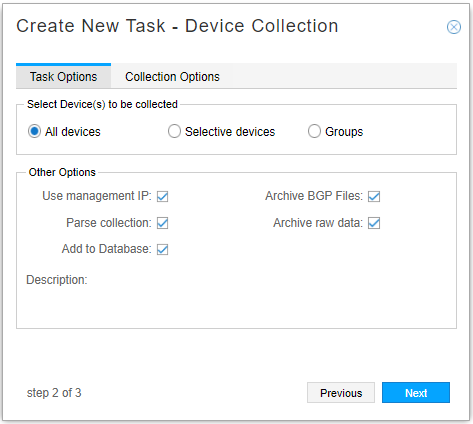Click the 'Create New Task - Device Collection' title
The width and height of the screenshot is (473, 424).
(177, 26)
